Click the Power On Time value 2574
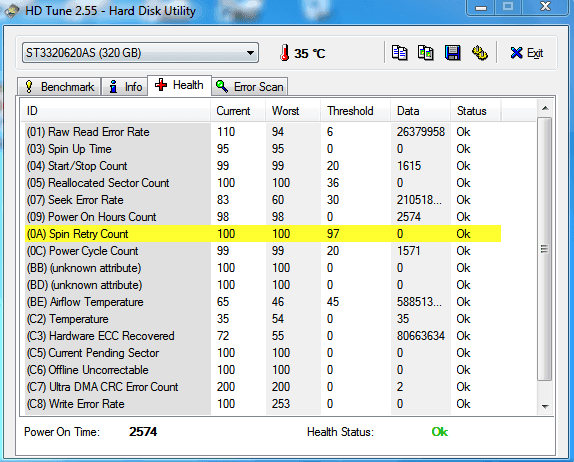574x462 pixels. tap(143, 432)
